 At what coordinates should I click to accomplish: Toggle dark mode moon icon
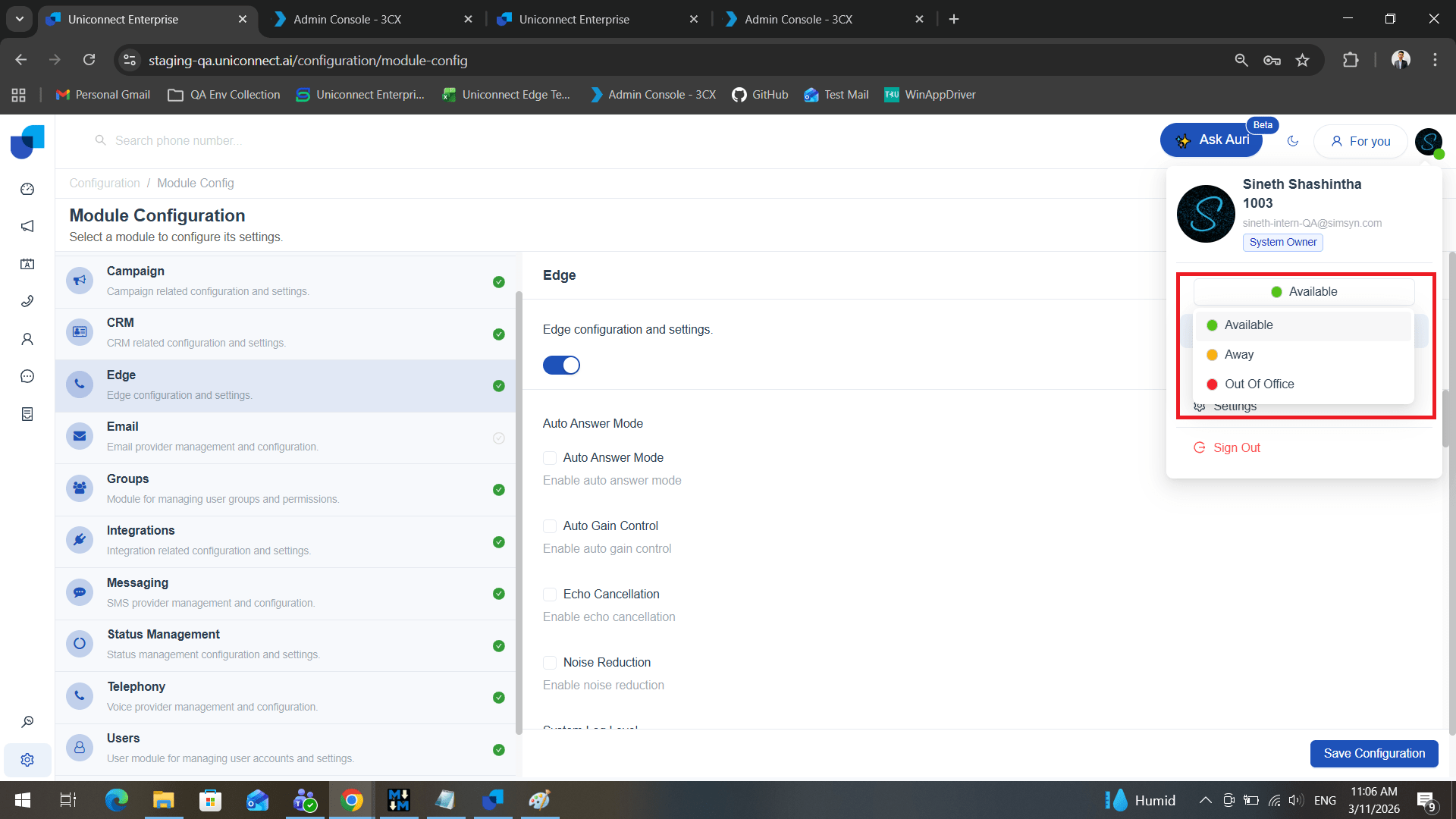pyautogui.click(x=1293, y=141)
